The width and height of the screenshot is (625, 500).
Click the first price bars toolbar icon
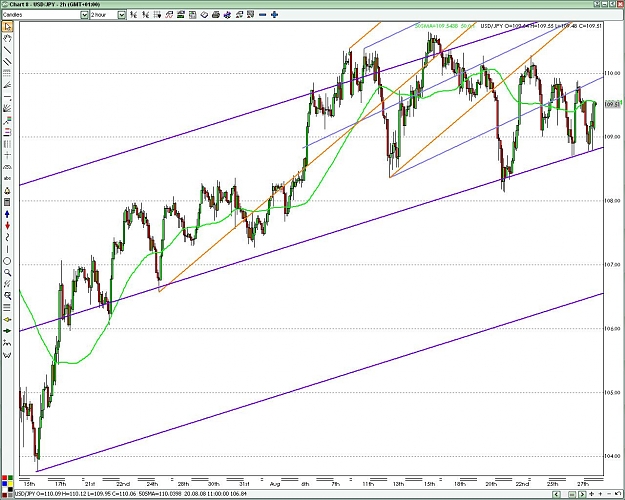tap(134, 15)
